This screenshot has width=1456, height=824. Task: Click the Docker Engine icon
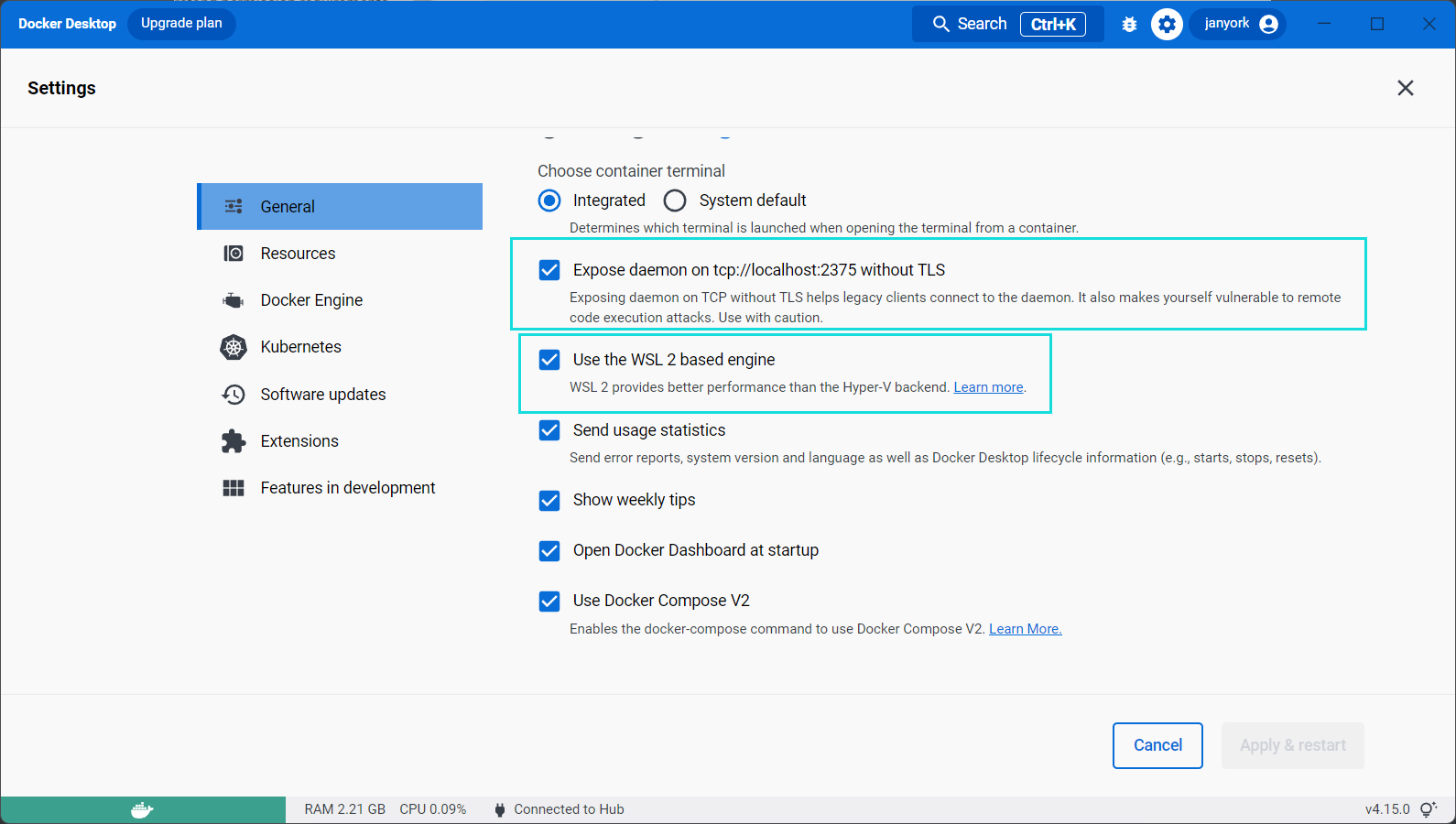234,300
